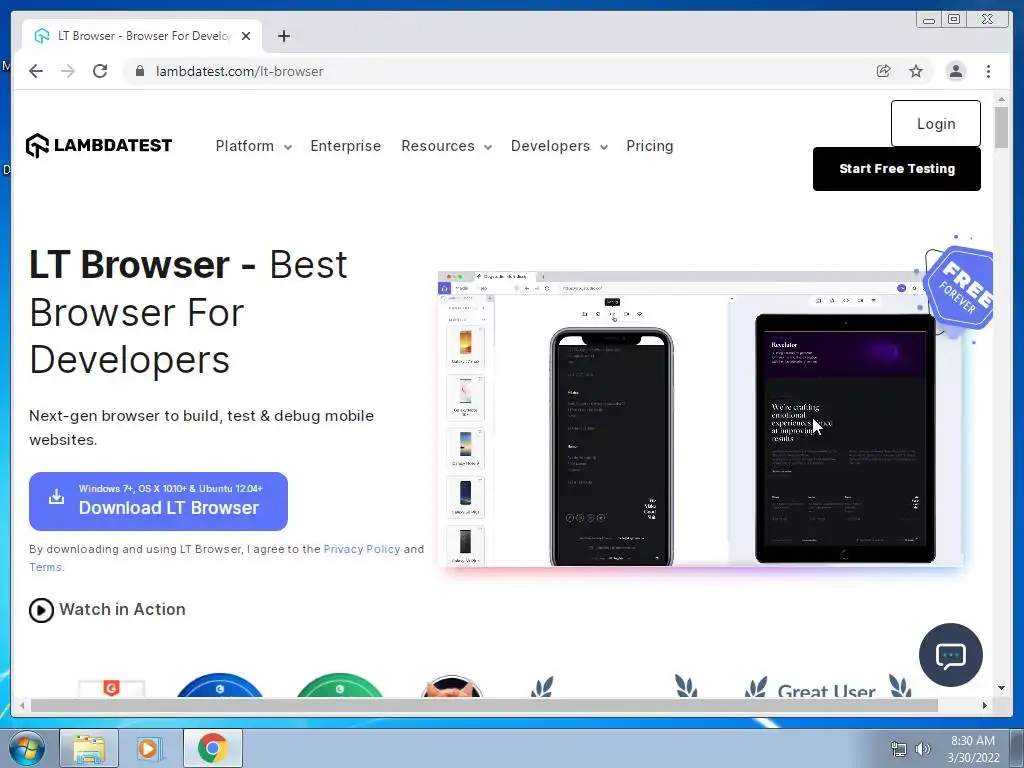Click the scroll left arrow
Viewport: 1024px width, 768px height.
click(22, 705)
